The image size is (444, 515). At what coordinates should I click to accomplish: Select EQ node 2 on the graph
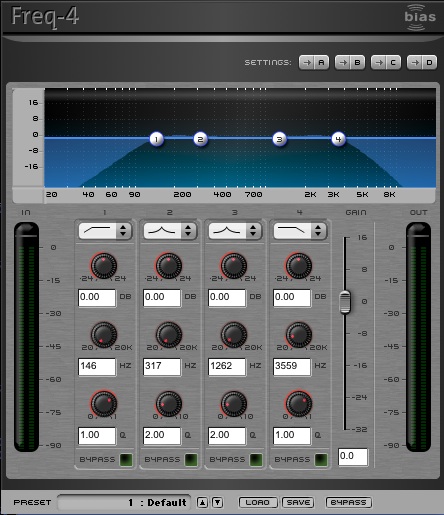200,139
